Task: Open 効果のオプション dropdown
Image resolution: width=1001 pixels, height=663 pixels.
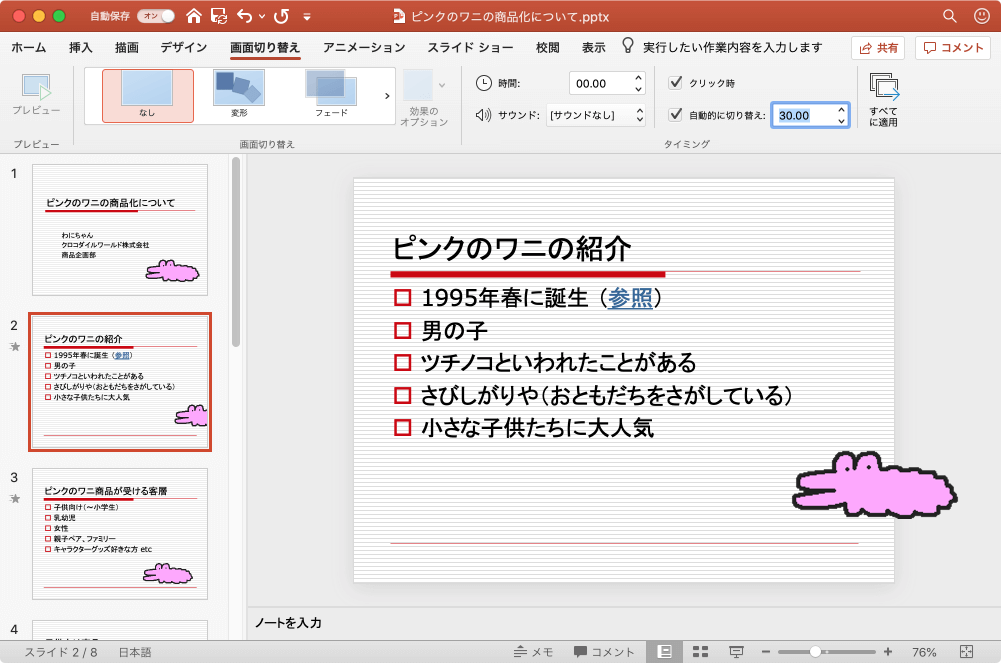Action: [424, 98]
